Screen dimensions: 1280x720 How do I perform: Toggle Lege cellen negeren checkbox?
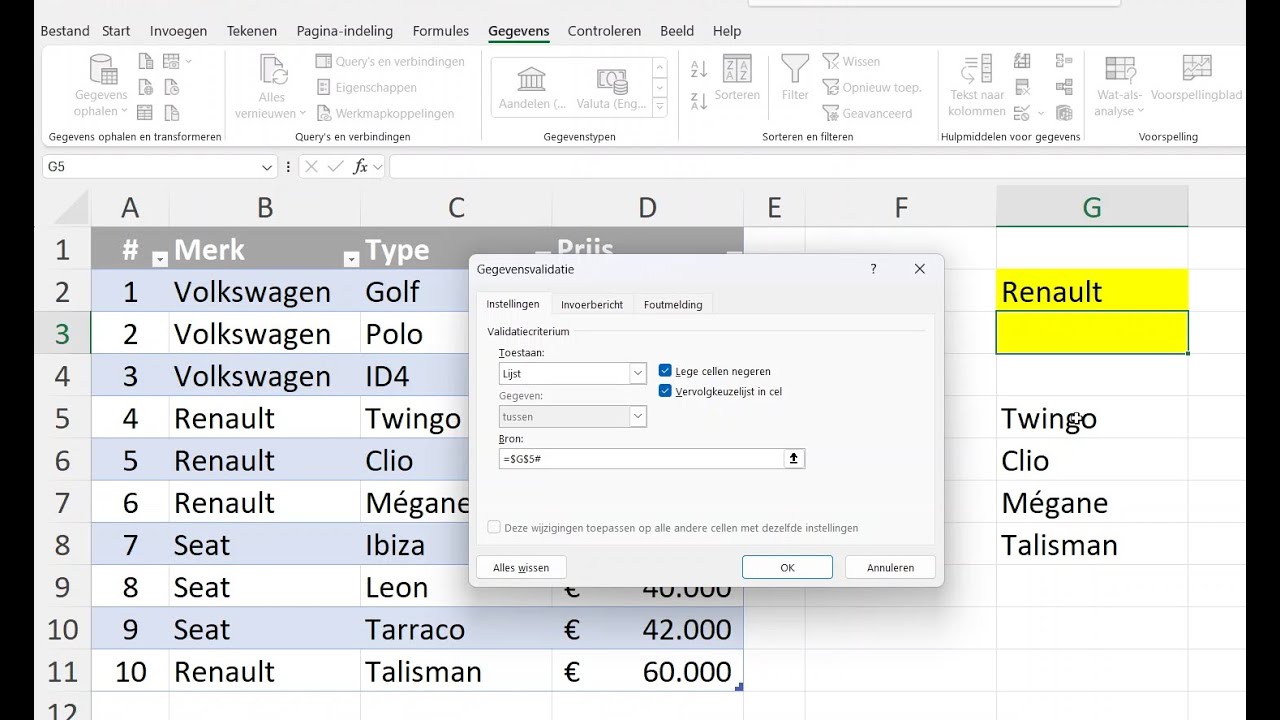[665, 371]
